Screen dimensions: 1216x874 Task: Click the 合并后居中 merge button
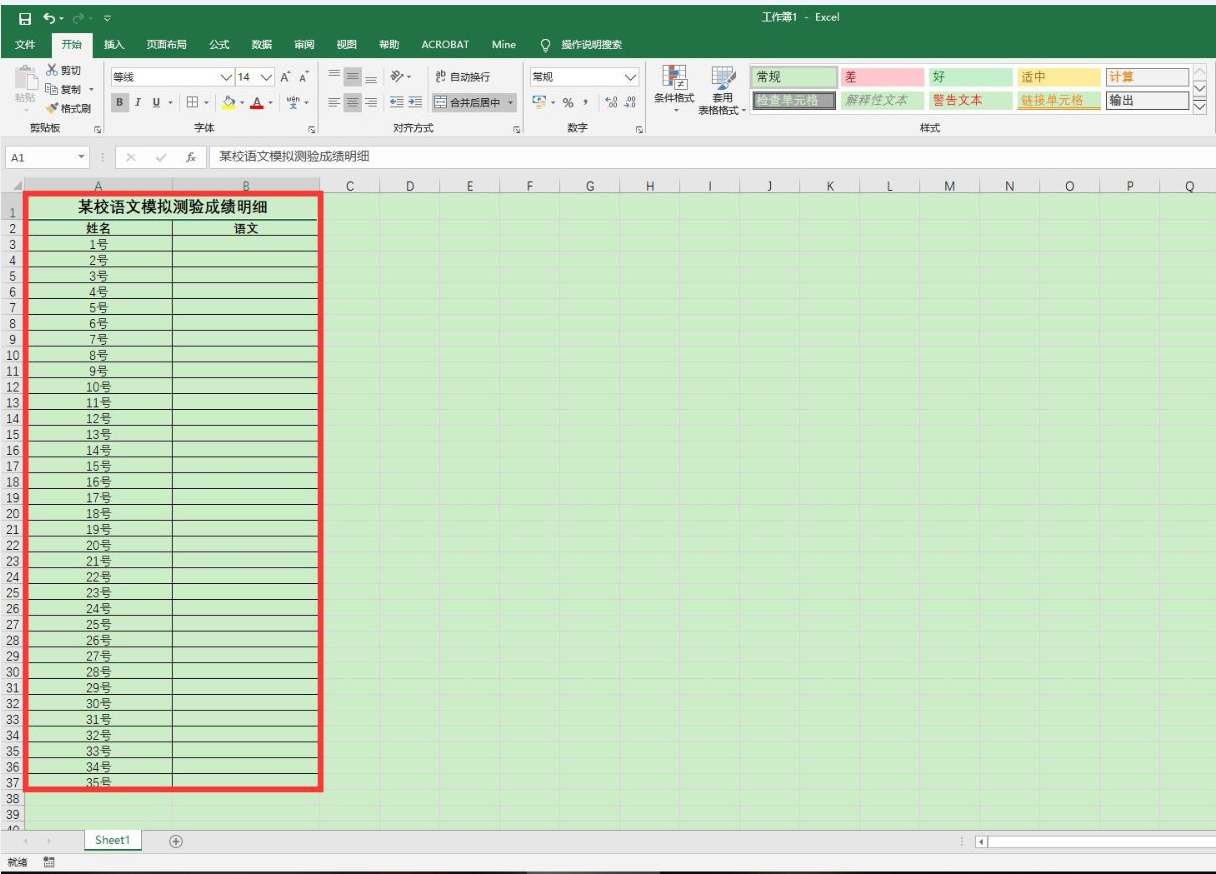pos(468,102)
